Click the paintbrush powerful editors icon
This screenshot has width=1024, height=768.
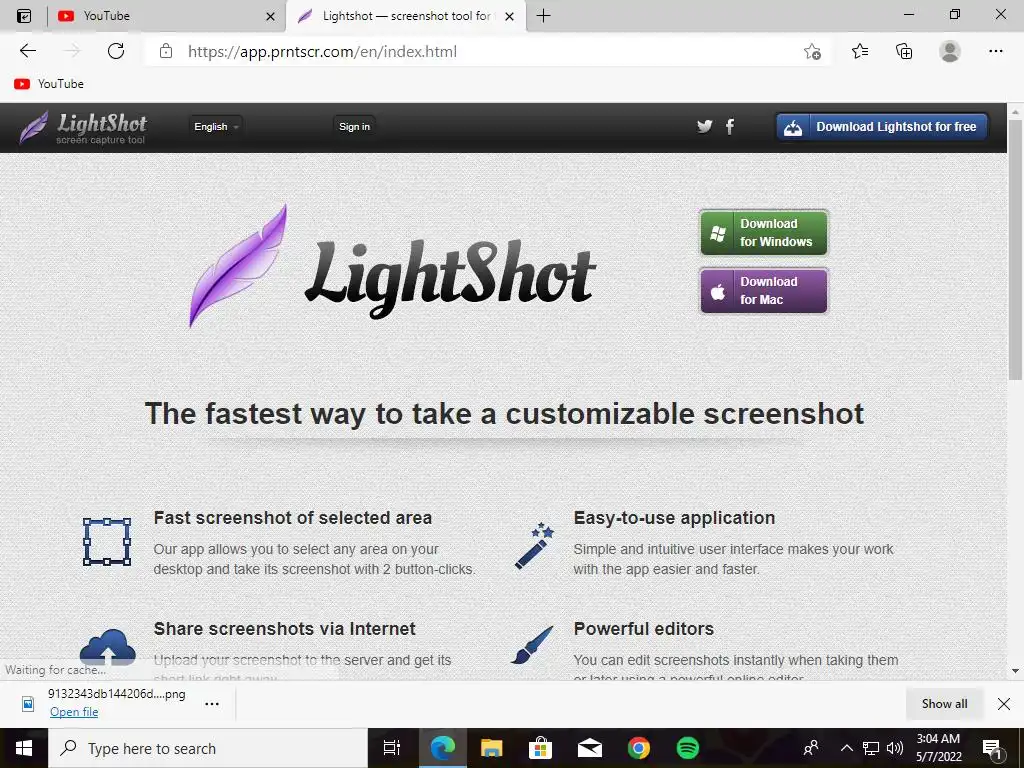532,645
